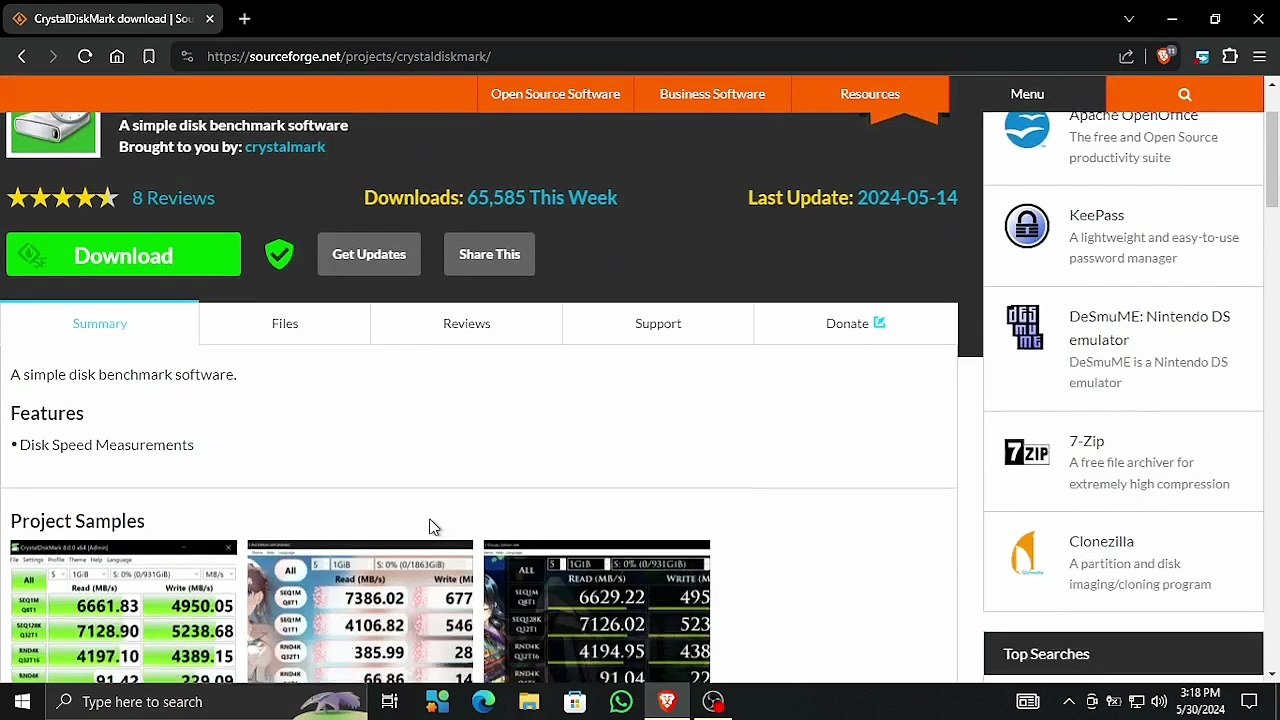Launch Microsoft Edge from taskbar
This screenshot has height=720, width=1280.
point(483,702)
